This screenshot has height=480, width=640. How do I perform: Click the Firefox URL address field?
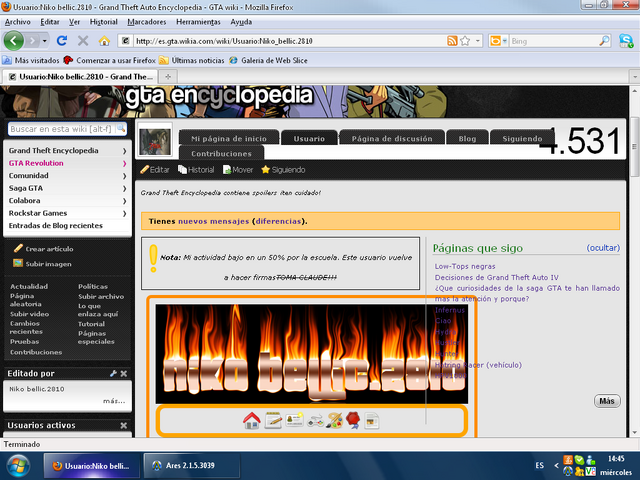click(290, 41)
